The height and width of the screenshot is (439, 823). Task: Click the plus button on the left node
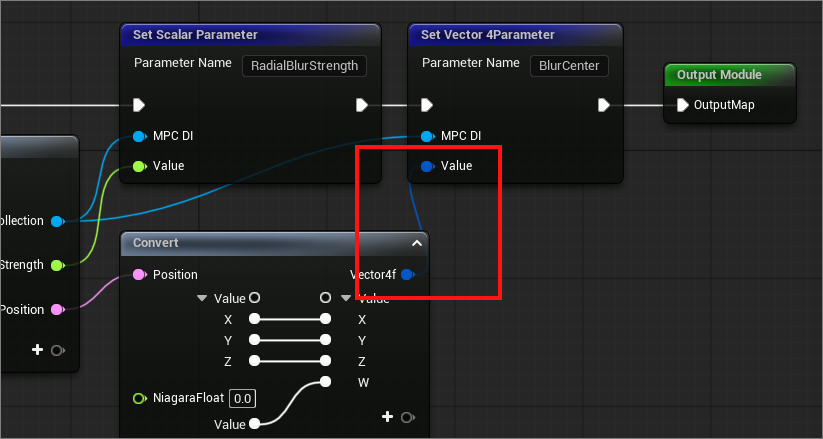tap(38, 350)
